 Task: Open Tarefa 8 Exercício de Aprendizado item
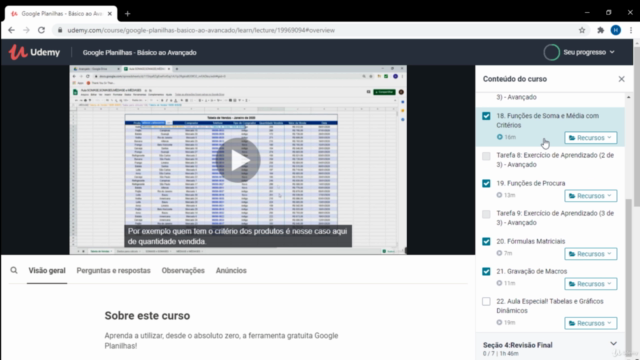click(x=555, y=160)
